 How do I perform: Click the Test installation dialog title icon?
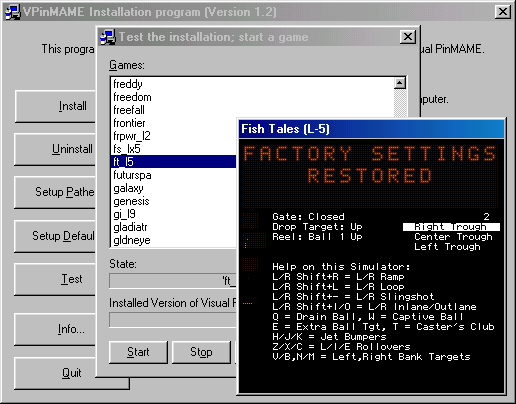pos(108,37)
